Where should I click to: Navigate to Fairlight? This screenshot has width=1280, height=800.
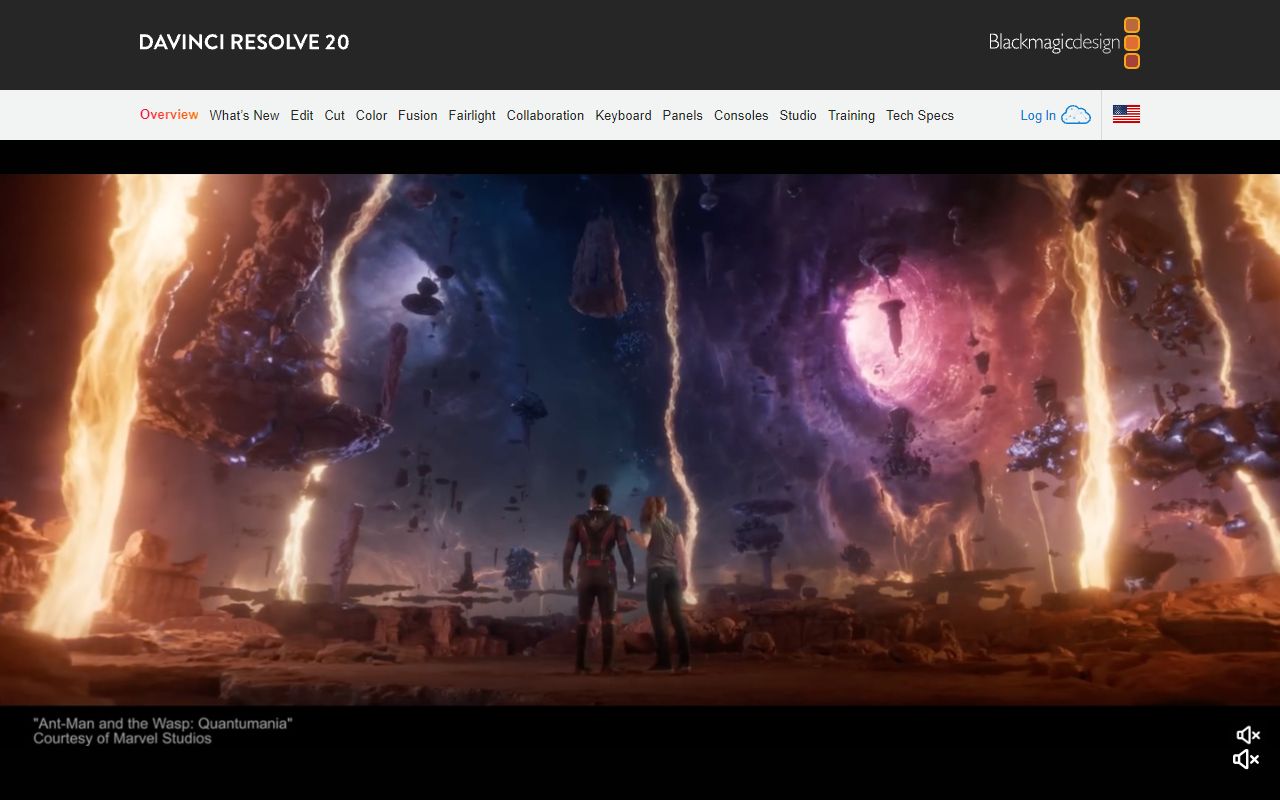[472, 115]
